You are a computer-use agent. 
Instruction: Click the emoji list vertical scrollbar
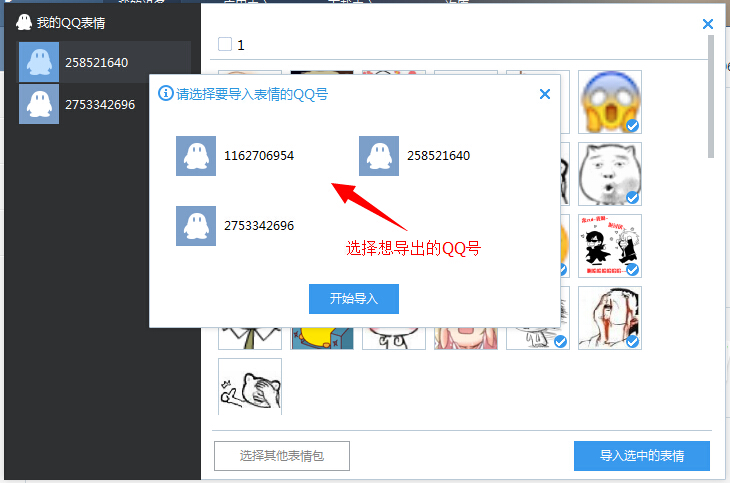pyautogui.click(x=710, y=97)
